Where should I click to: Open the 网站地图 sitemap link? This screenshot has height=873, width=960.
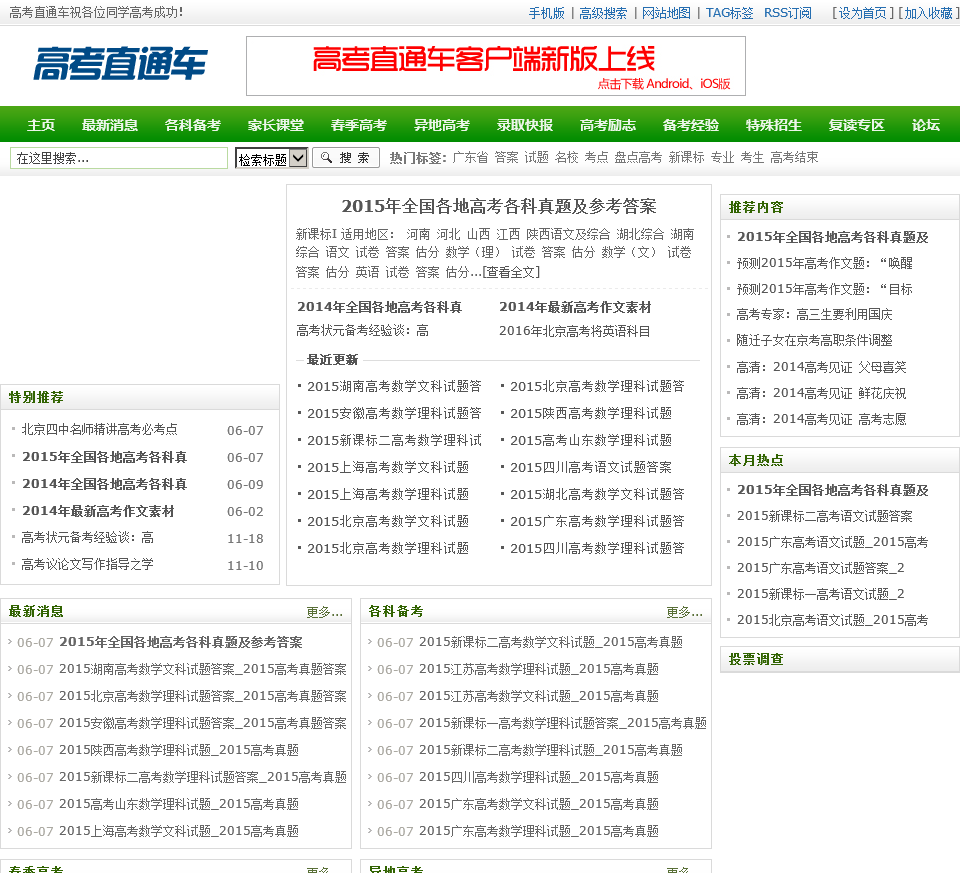point(666,13)
